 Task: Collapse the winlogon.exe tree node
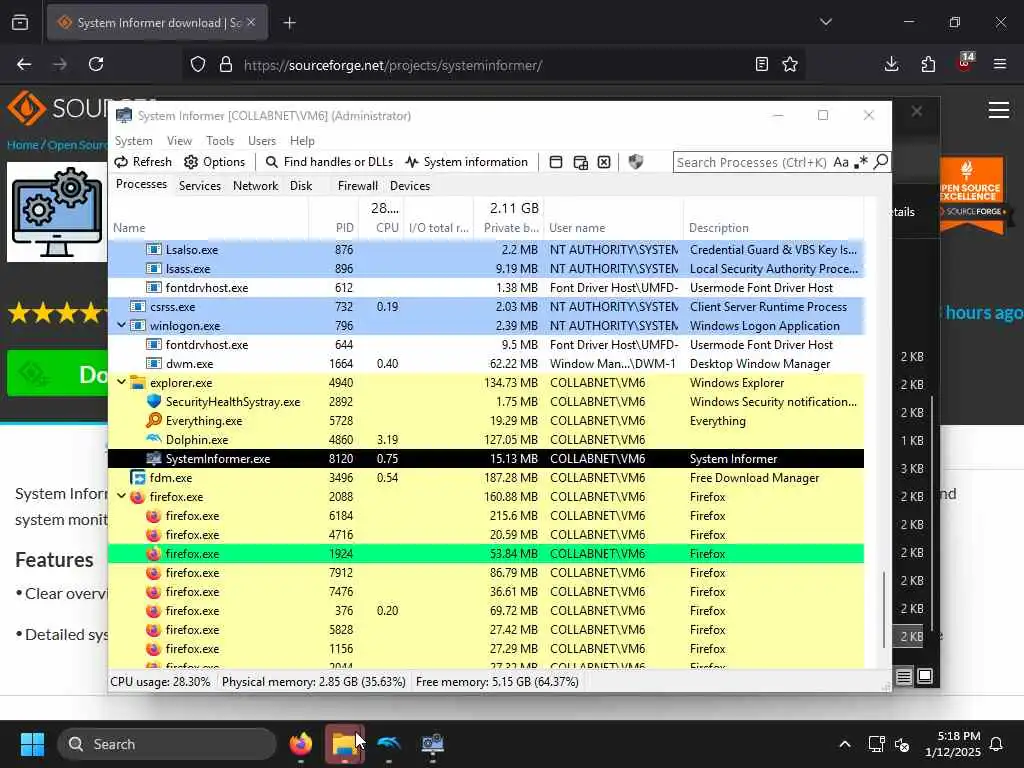[x=121, y=325]
